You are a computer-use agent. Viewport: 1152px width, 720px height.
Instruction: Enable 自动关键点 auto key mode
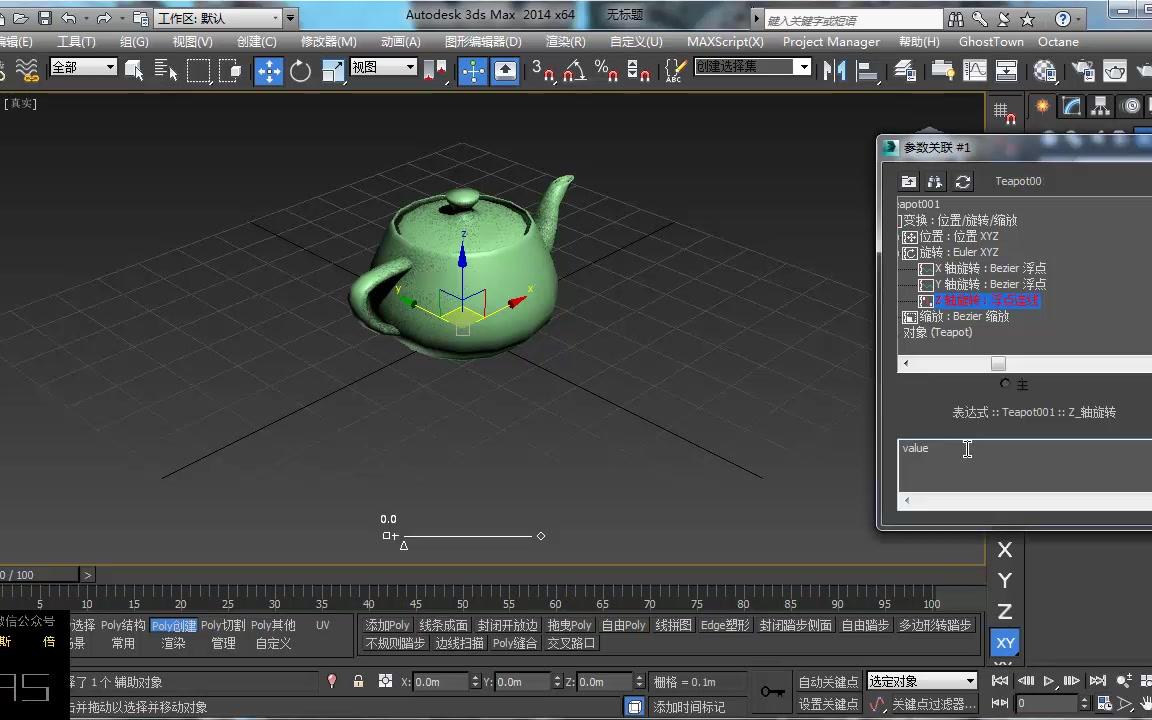pyautogui.click(x=828, y=681)
